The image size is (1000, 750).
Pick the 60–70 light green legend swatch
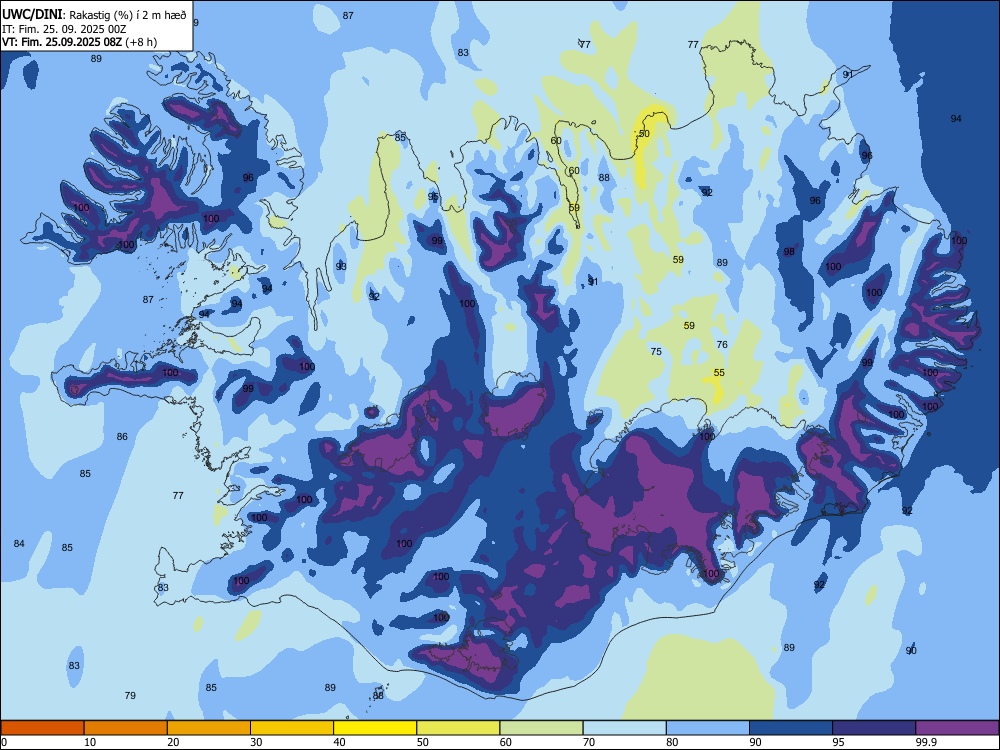541,728
